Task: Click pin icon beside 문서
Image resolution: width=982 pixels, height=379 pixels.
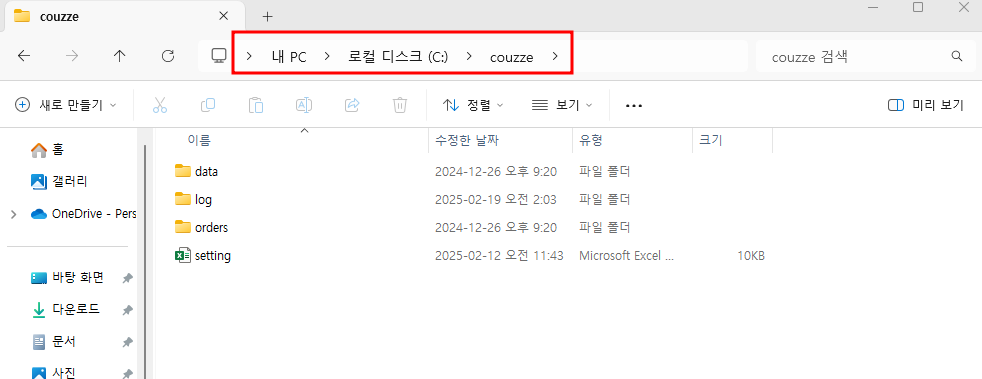Action: 127,343
